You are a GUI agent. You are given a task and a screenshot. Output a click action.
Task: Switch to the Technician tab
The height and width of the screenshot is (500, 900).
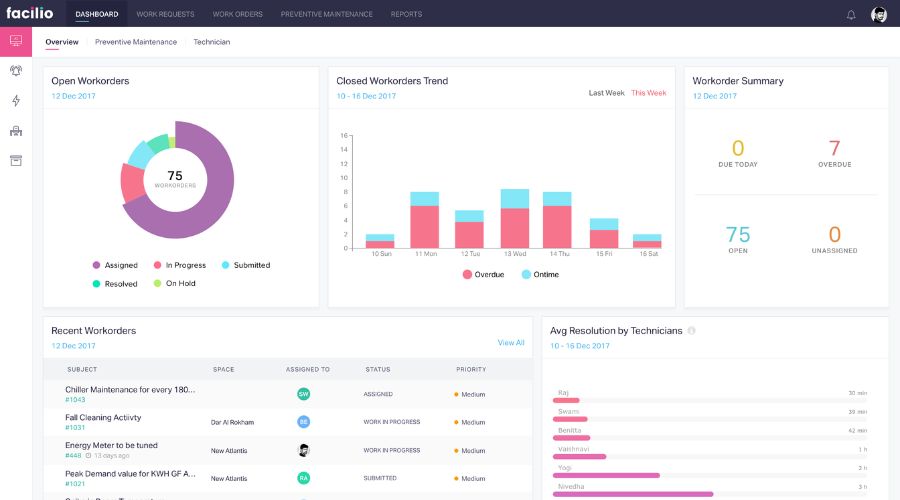[x=211, y=42]
